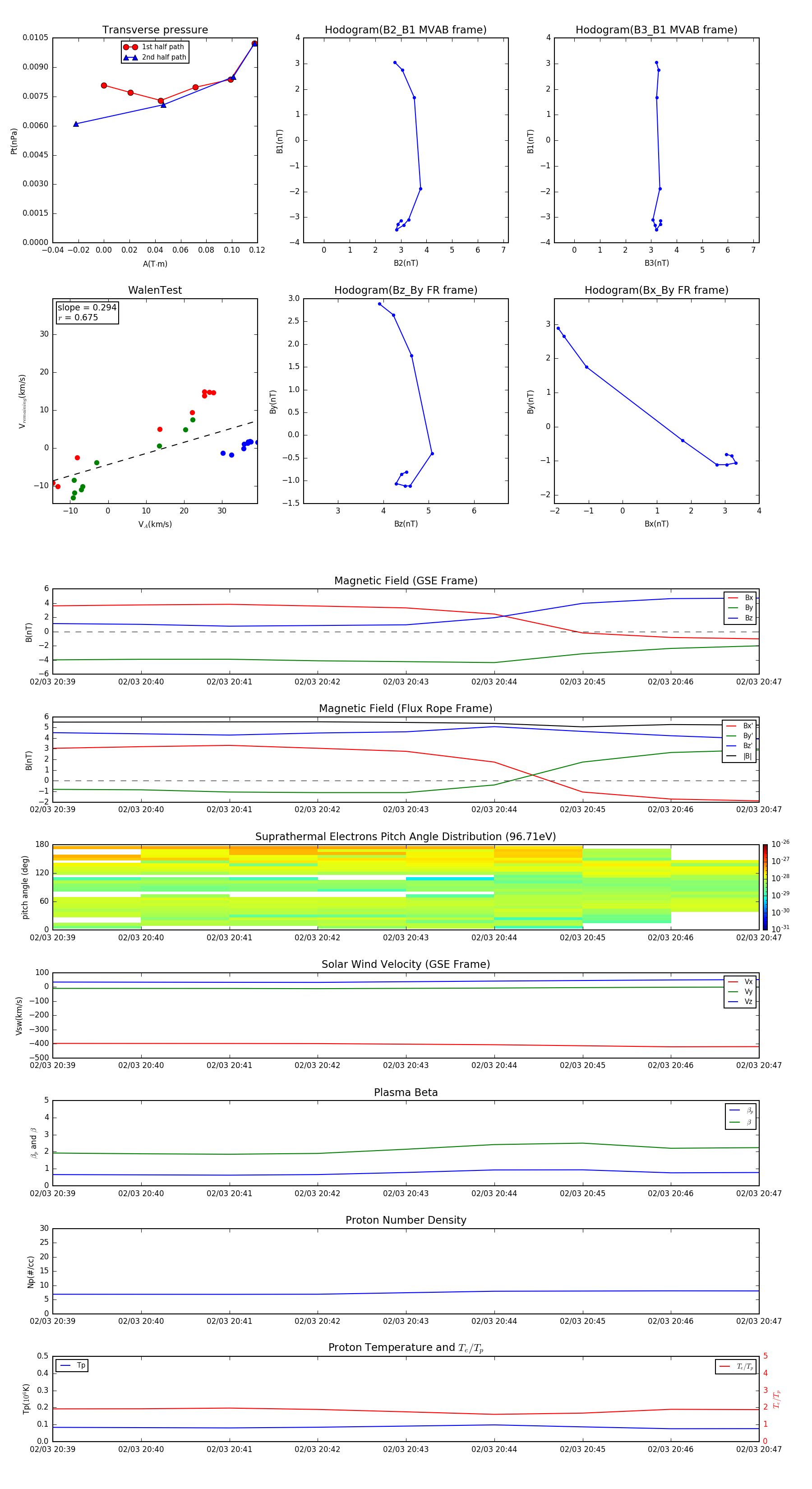Click the 'V_remaining(km/s)' y-axis label
Image resolution: width=812 pixels, height=1489 pixels.
click(x=22, y=401)
